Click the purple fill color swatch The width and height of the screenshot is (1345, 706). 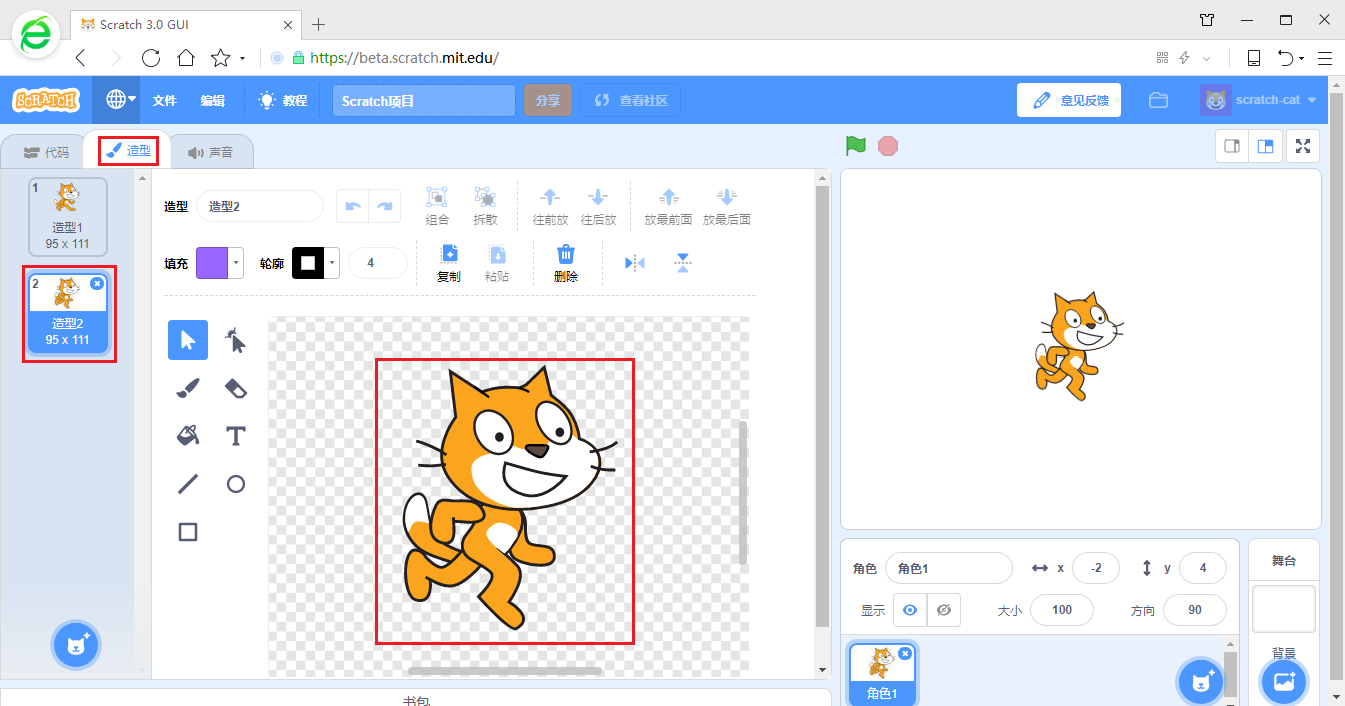point(212,263)
